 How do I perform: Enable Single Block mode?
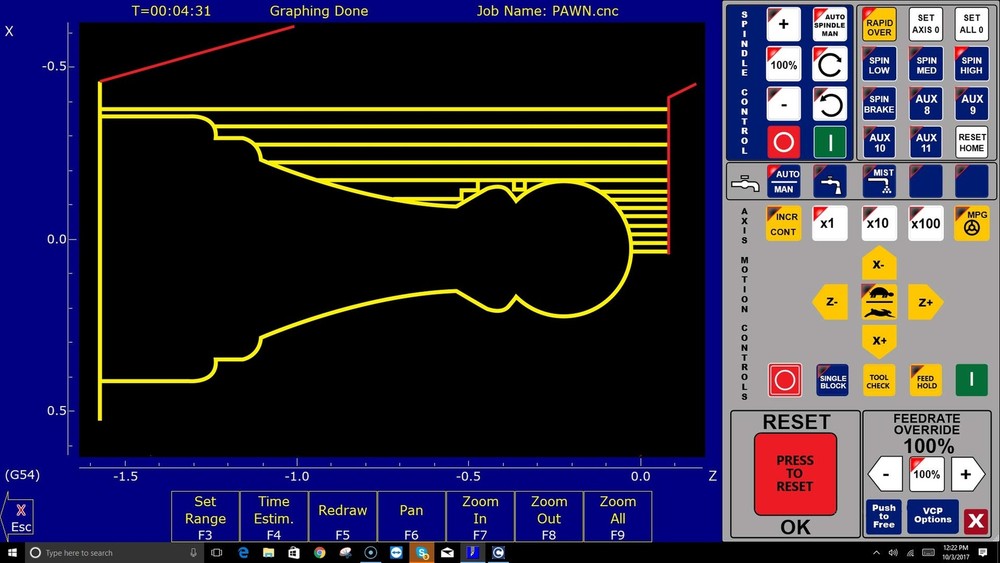click(832, 379)
